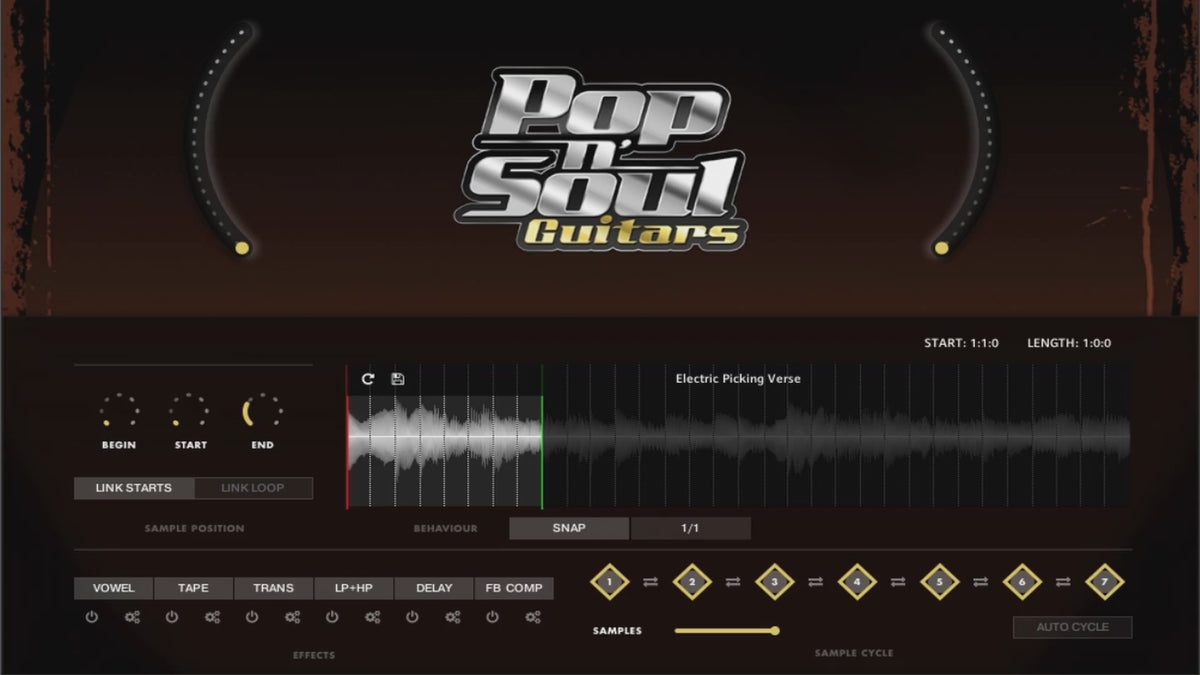Click the SAMPLES slider handle
Screen dimensions: 1200x675
774,630
